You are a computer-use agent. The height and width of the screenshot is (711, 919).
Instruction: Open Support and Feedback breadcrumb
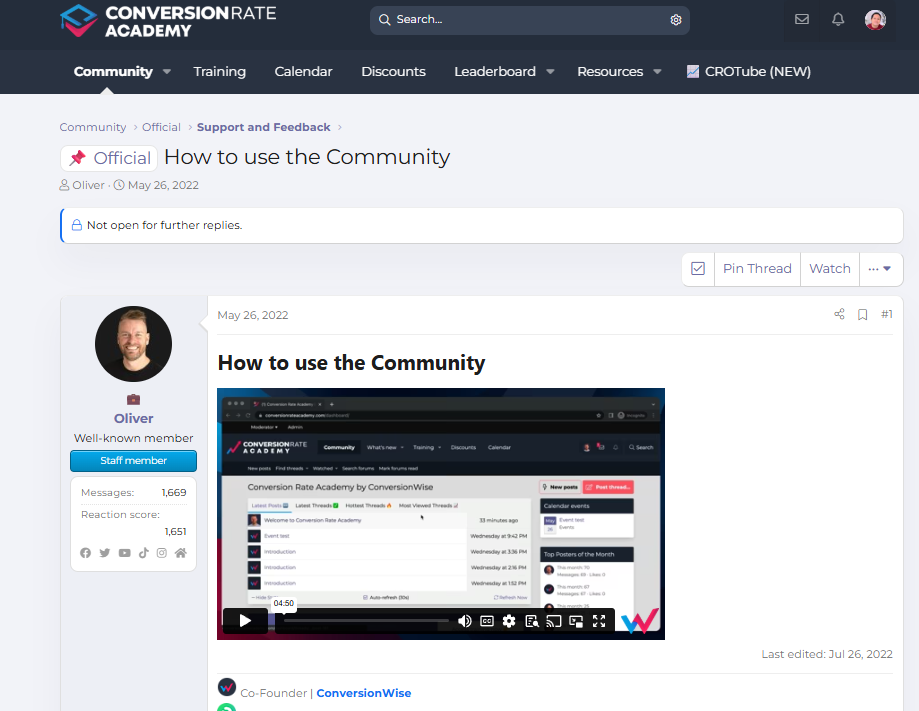pos(264,127)
